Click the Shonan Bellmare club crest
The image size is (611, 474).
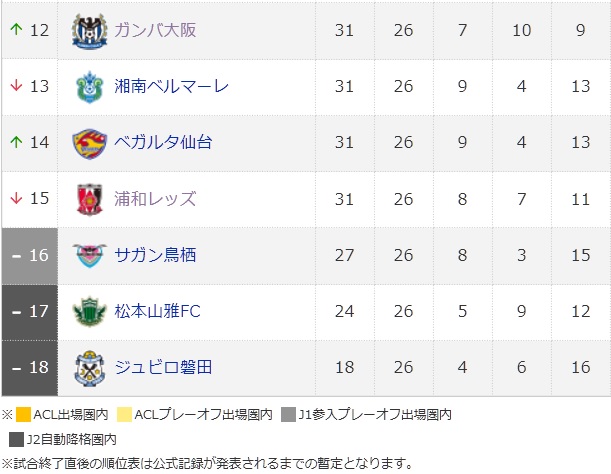pyautogui.click(x=89, y=86)
